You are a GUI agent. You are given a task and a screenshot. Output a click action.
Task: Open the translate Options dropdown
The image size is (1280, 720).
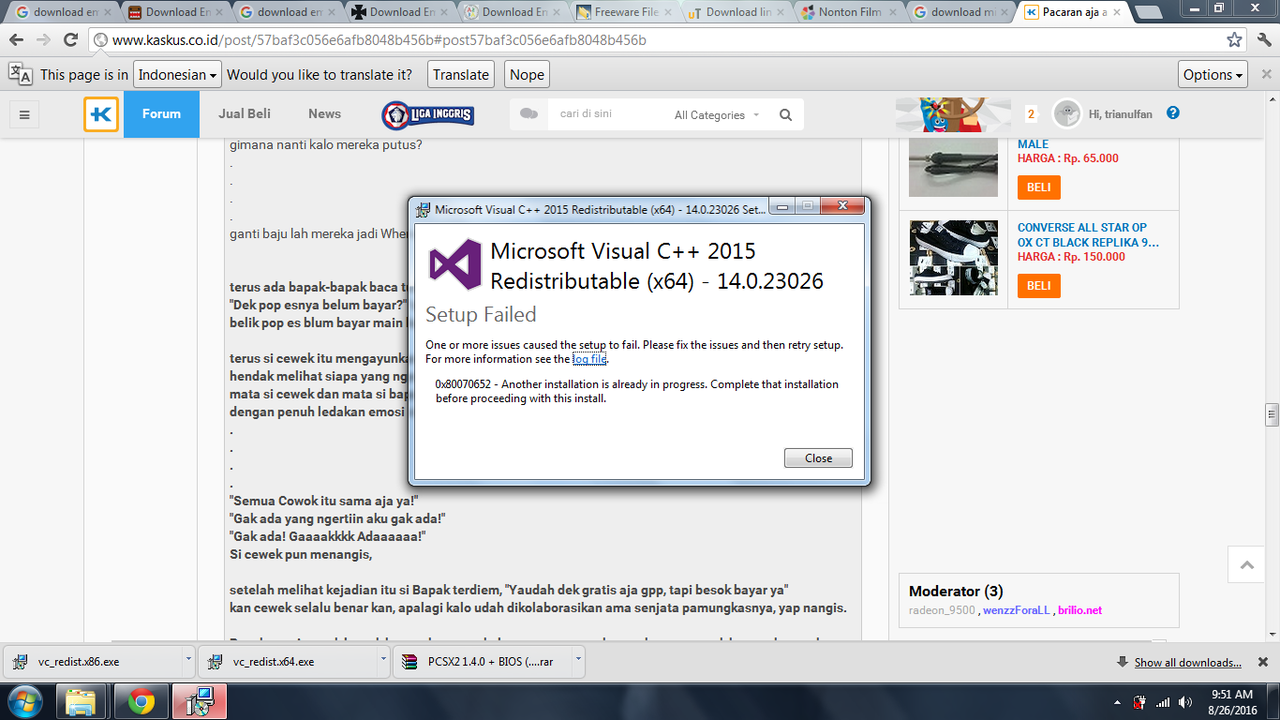1213,75
